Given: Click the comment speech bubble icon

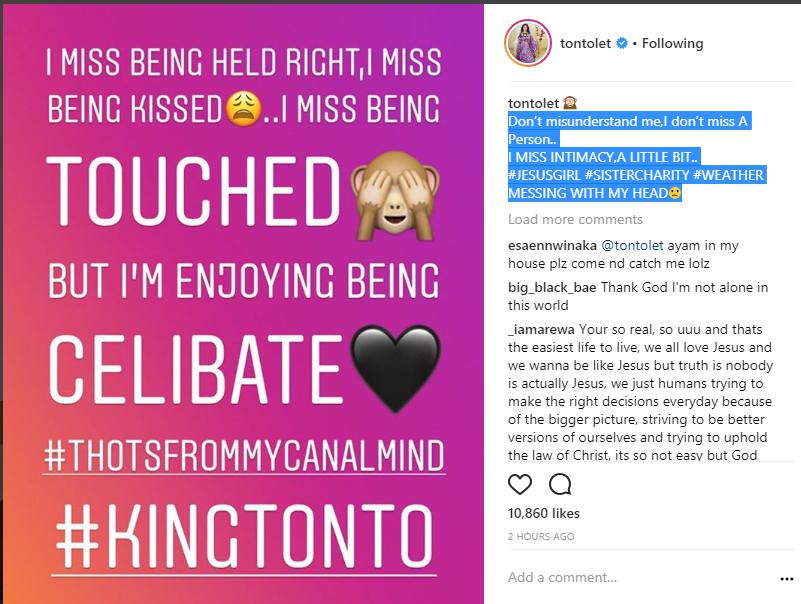Looking at the screenshot, I should [x=560, y=485].
